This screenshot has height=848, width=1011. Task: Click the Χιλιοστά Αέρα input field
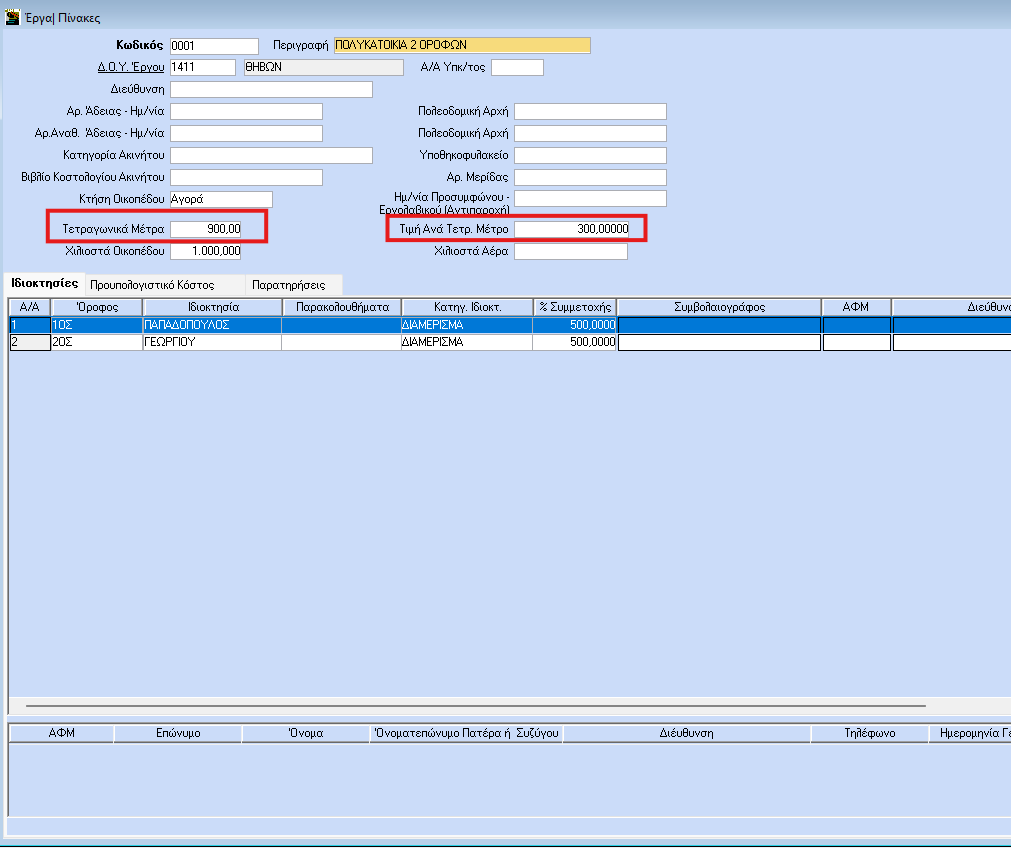point(570,251)
